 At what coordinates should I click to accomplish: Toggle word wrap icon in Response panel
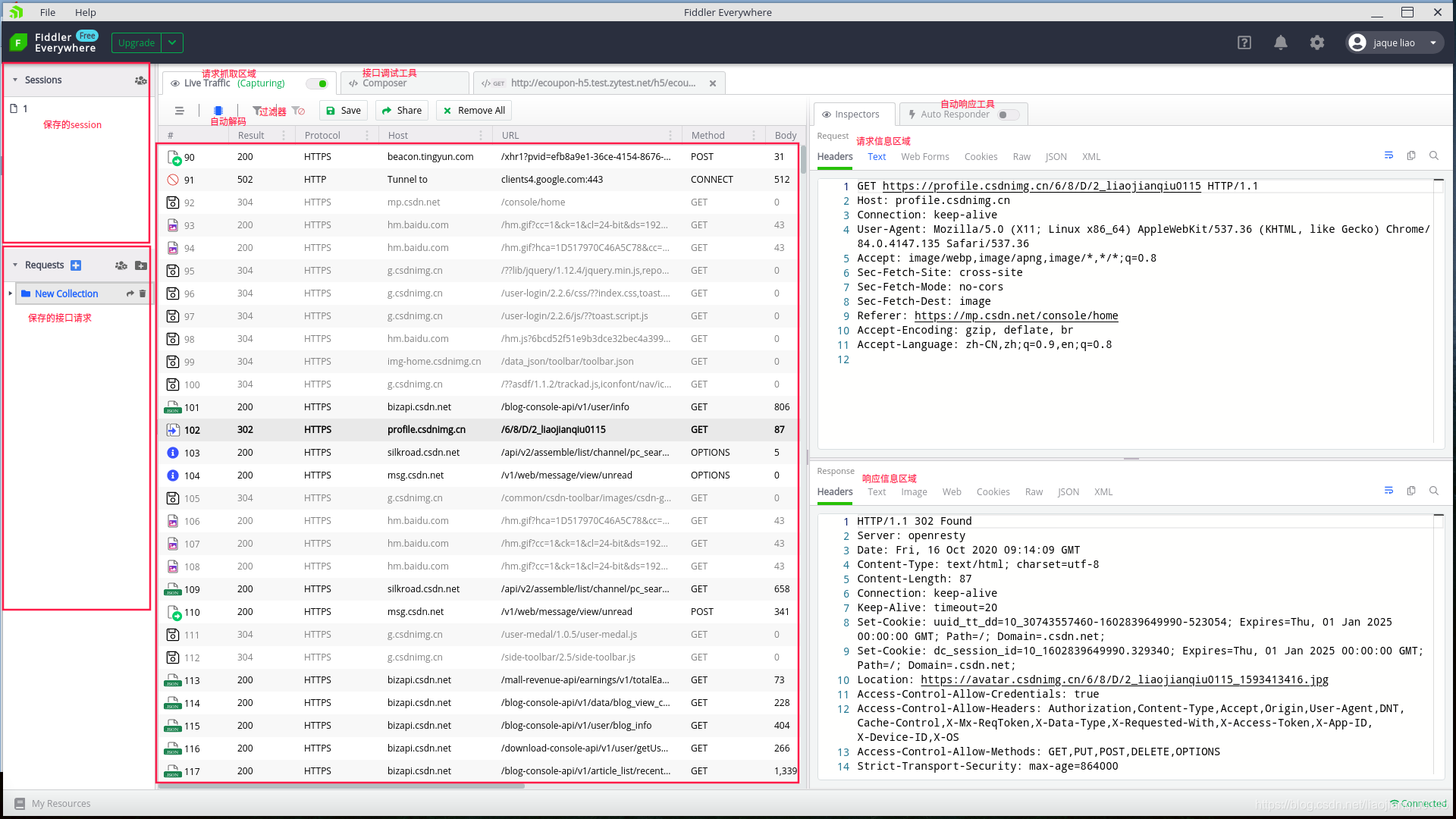[1389, 491]
